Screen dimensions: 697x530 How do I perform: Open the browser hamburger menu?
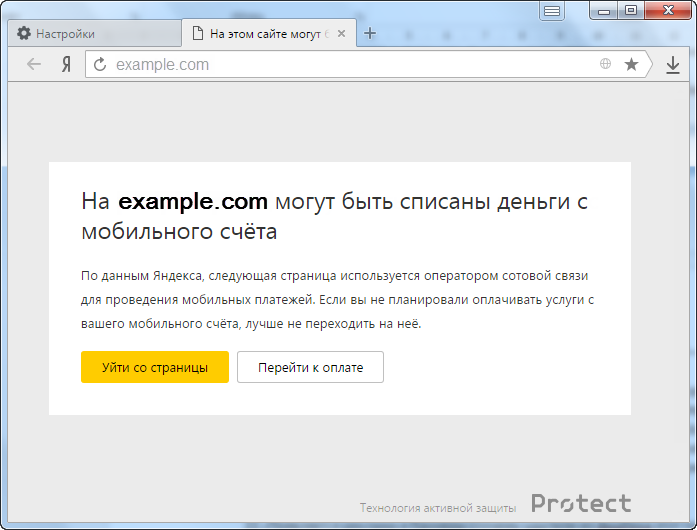[552, 11]
